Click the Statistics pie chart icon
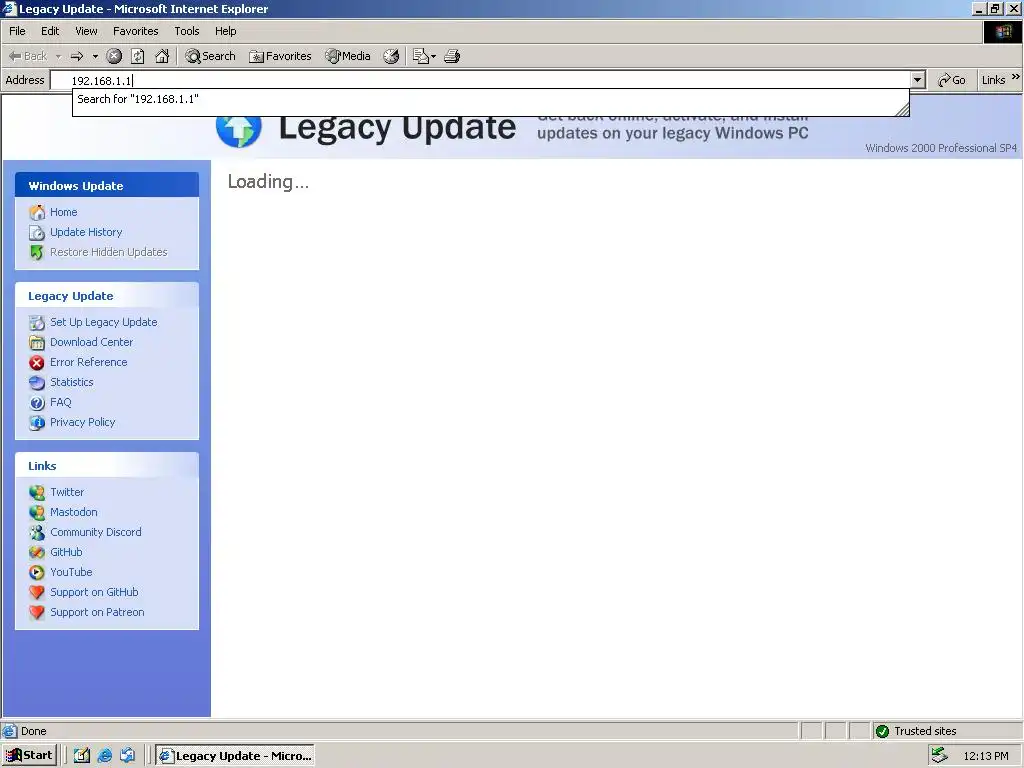Screen dimensions: 1024x768 (37, 383)
